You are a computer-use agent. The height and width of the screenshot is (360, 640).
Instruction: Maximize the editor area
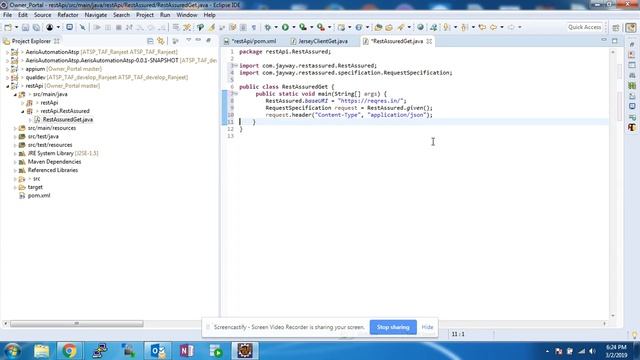pos(615,40)
